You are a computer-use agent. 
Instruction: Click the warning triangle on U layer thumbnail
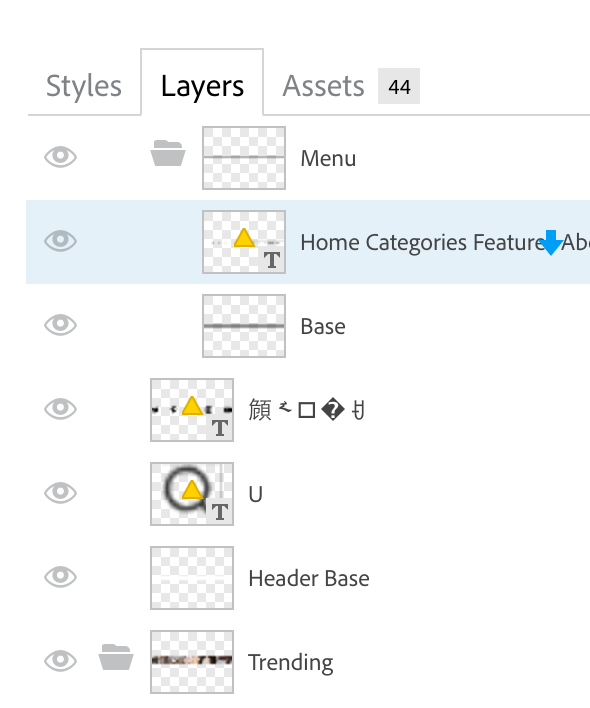pyautogui.click(x=192, y=489)
